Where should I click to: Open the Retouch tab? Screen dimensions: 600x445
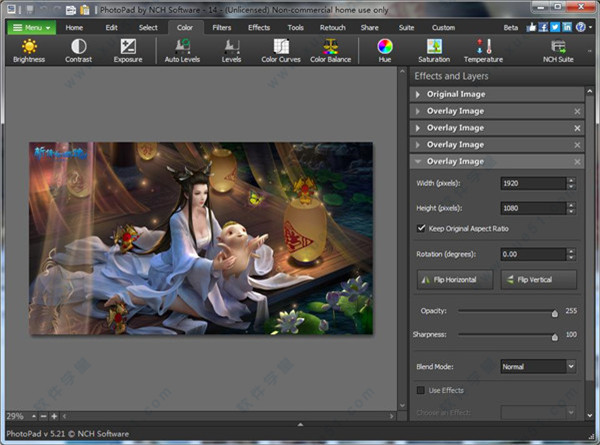pyautogui.click(x=333, y=28)
